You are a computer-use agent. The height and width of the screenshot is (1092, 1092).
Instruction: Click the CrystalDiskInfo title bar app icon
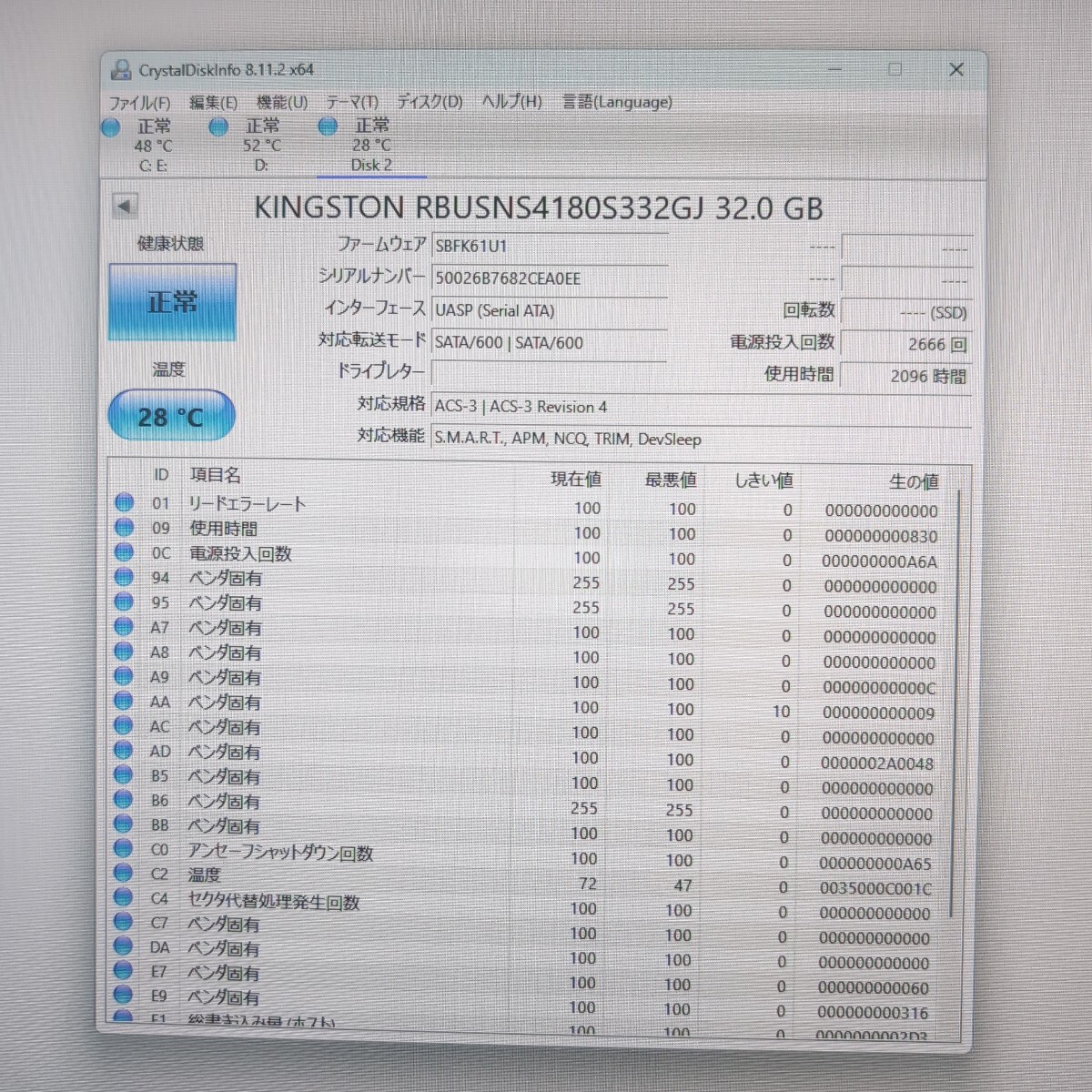point(120,69)
